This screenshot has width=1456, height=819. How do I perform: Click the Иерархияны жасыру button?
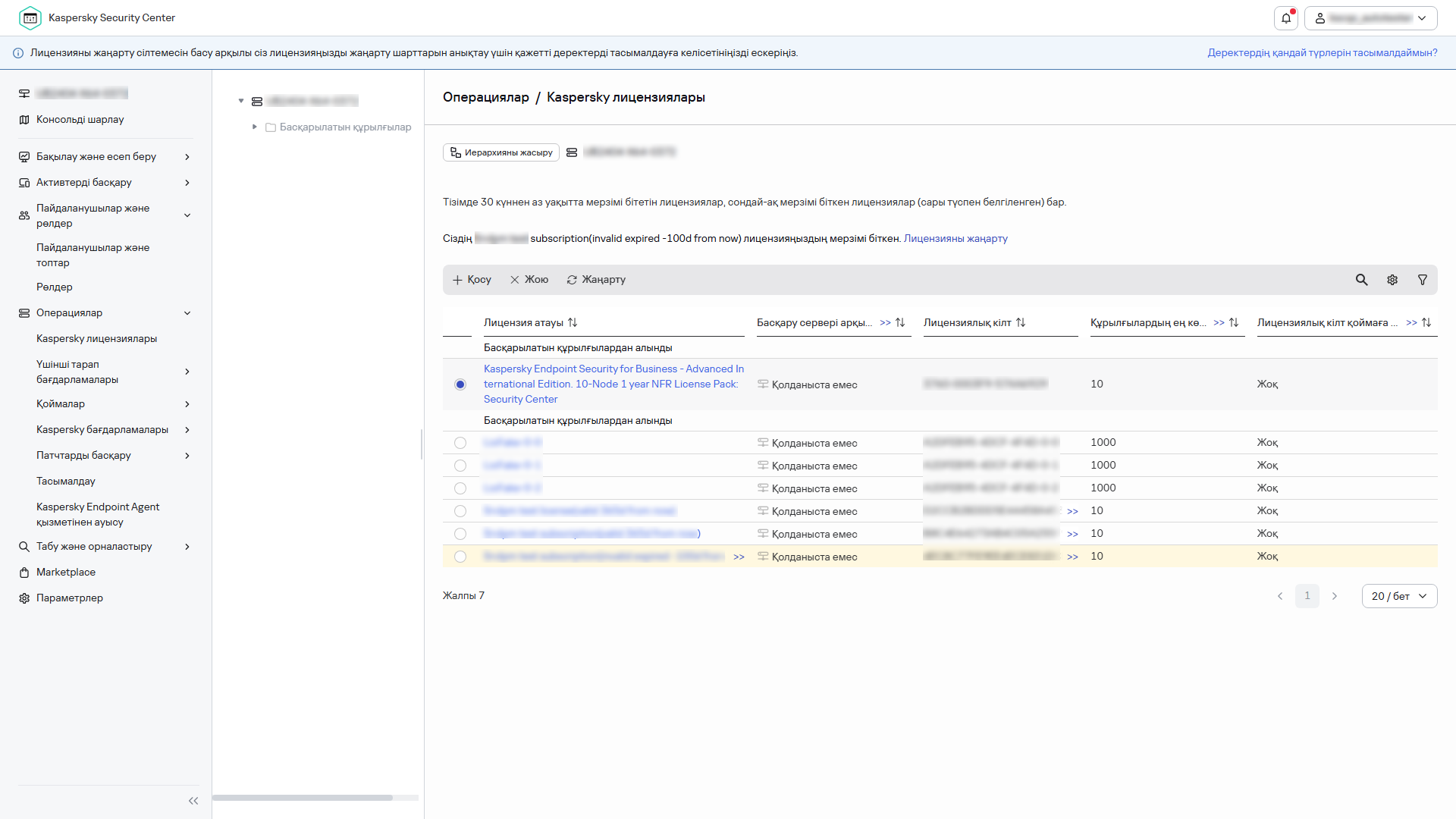point(501,152)
